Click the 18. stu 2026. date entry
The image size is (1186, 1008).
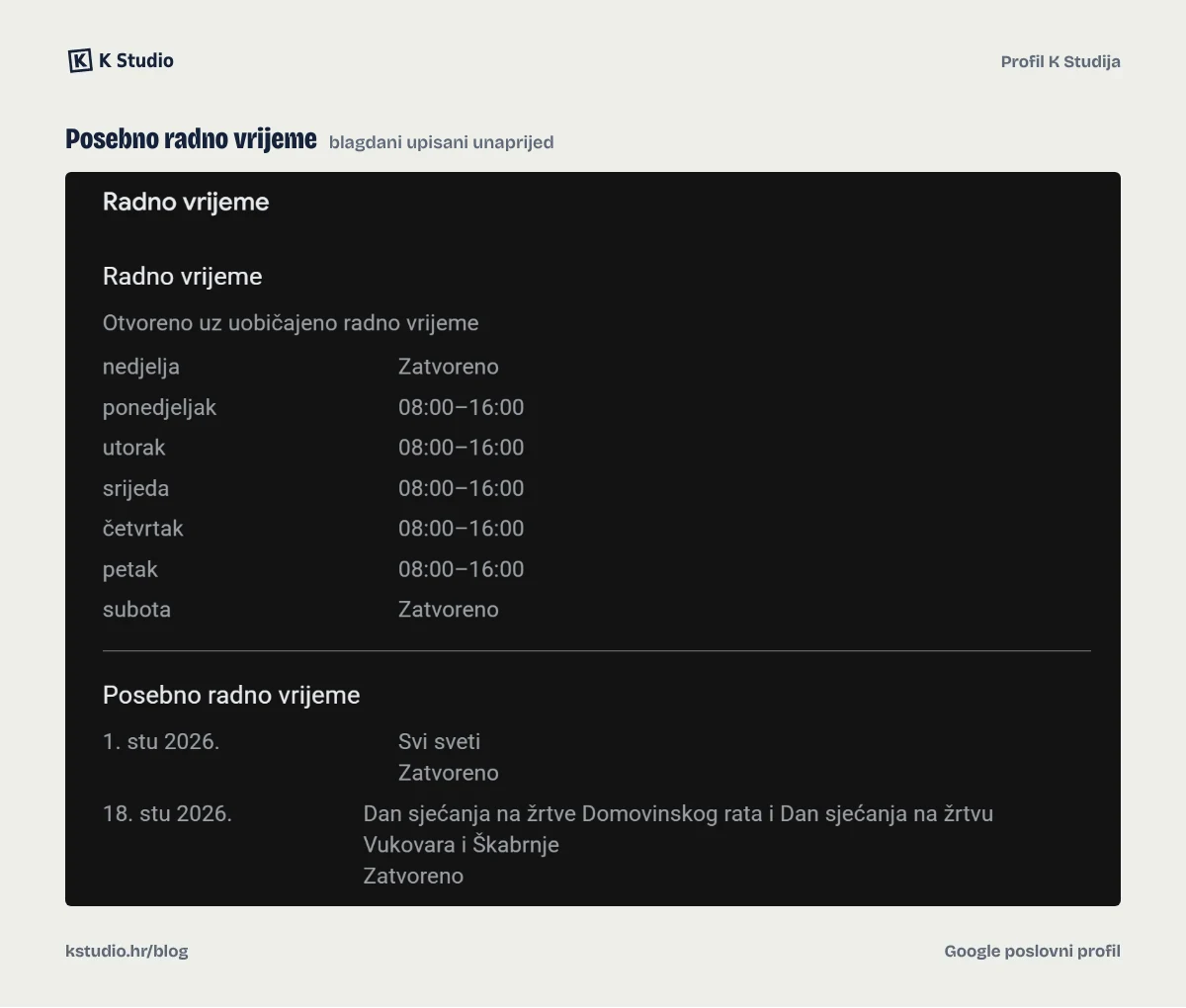click(x=167, y=813)
